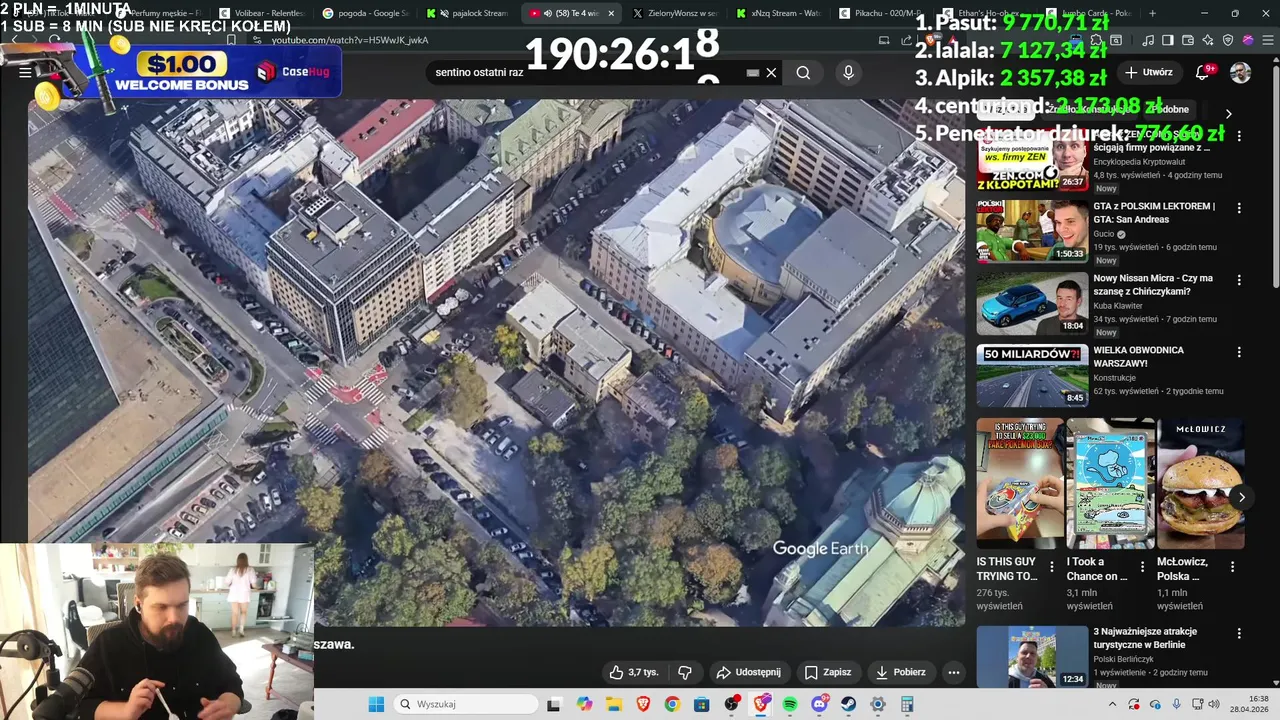
Task: Open options for 'I Took a Chance on' short
Action: [x=1142, y=567]
